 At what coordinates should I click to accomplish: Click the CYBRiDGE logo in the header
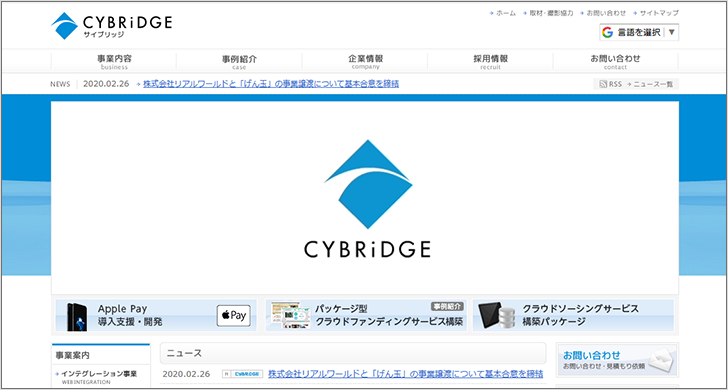(x=111, y=26)
